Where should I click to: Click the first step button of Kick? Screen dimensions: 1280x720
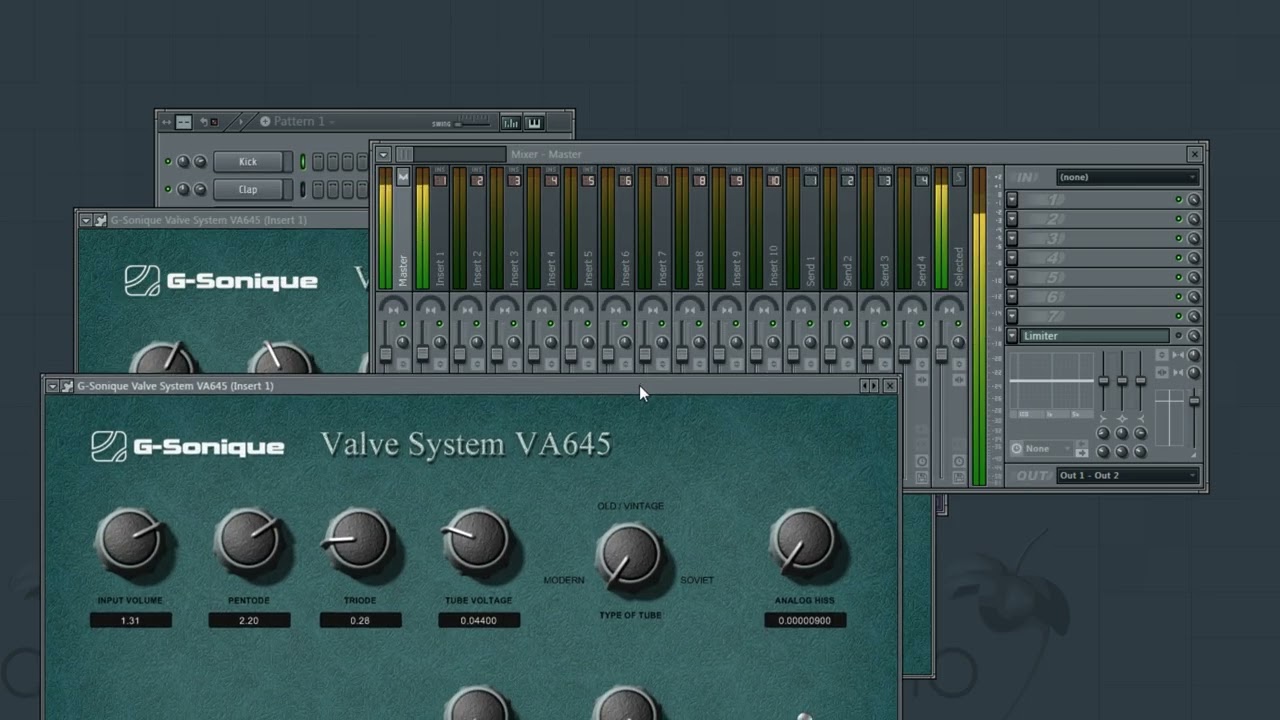318,162
